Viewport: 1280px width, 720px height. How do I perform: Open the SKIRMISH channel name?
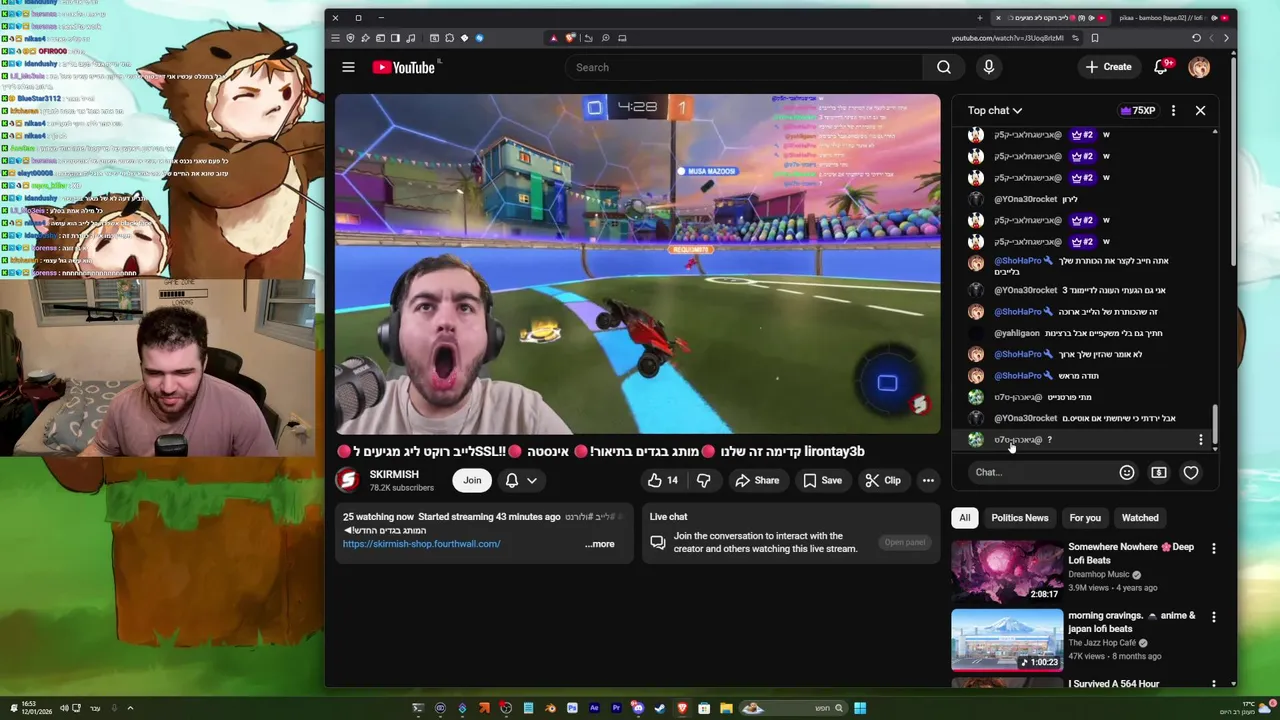coord(394,474)
